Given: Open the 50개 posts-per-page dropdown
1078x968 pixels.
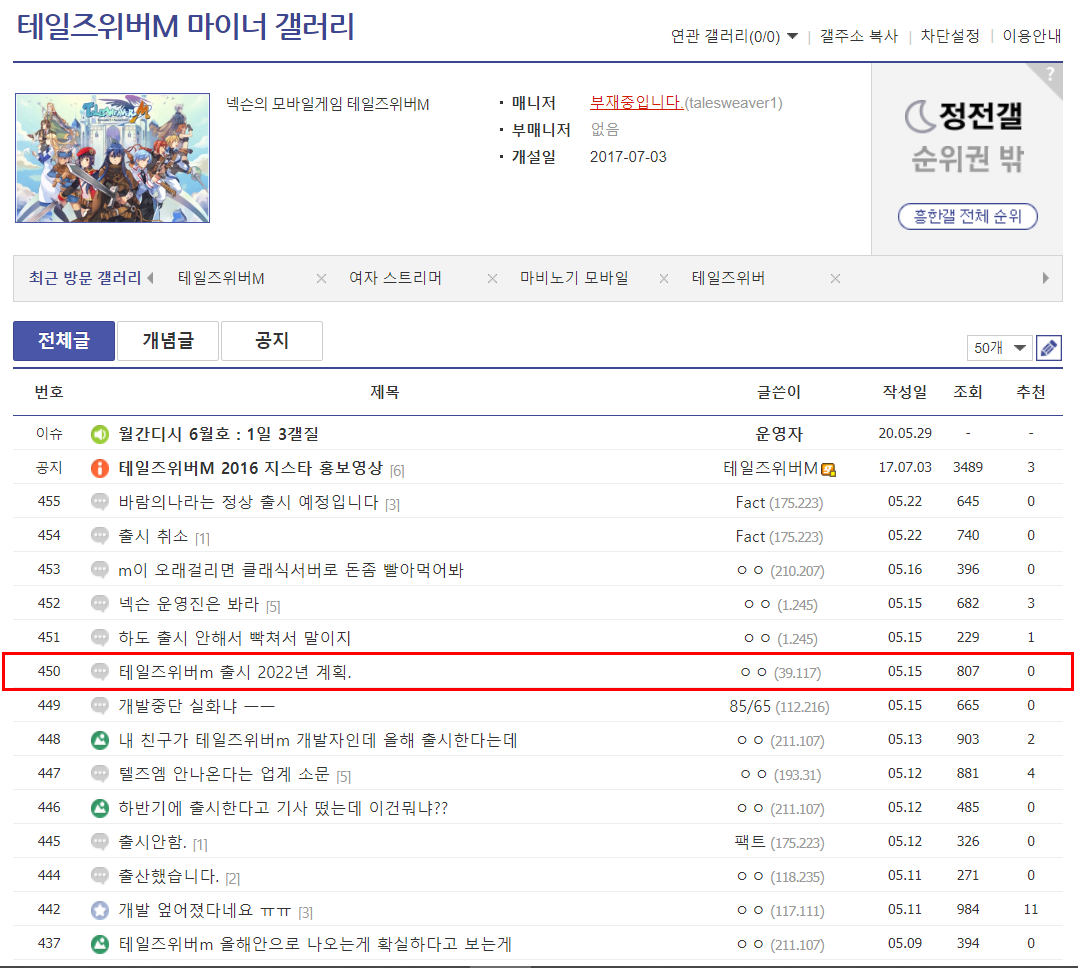Looking at the screenshot, I should point(999,348).
